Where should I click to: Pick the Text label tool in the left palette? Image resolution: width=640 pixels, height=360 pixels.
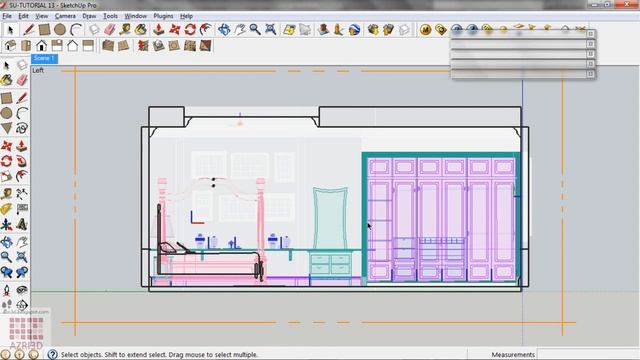[x=22, y=209]
